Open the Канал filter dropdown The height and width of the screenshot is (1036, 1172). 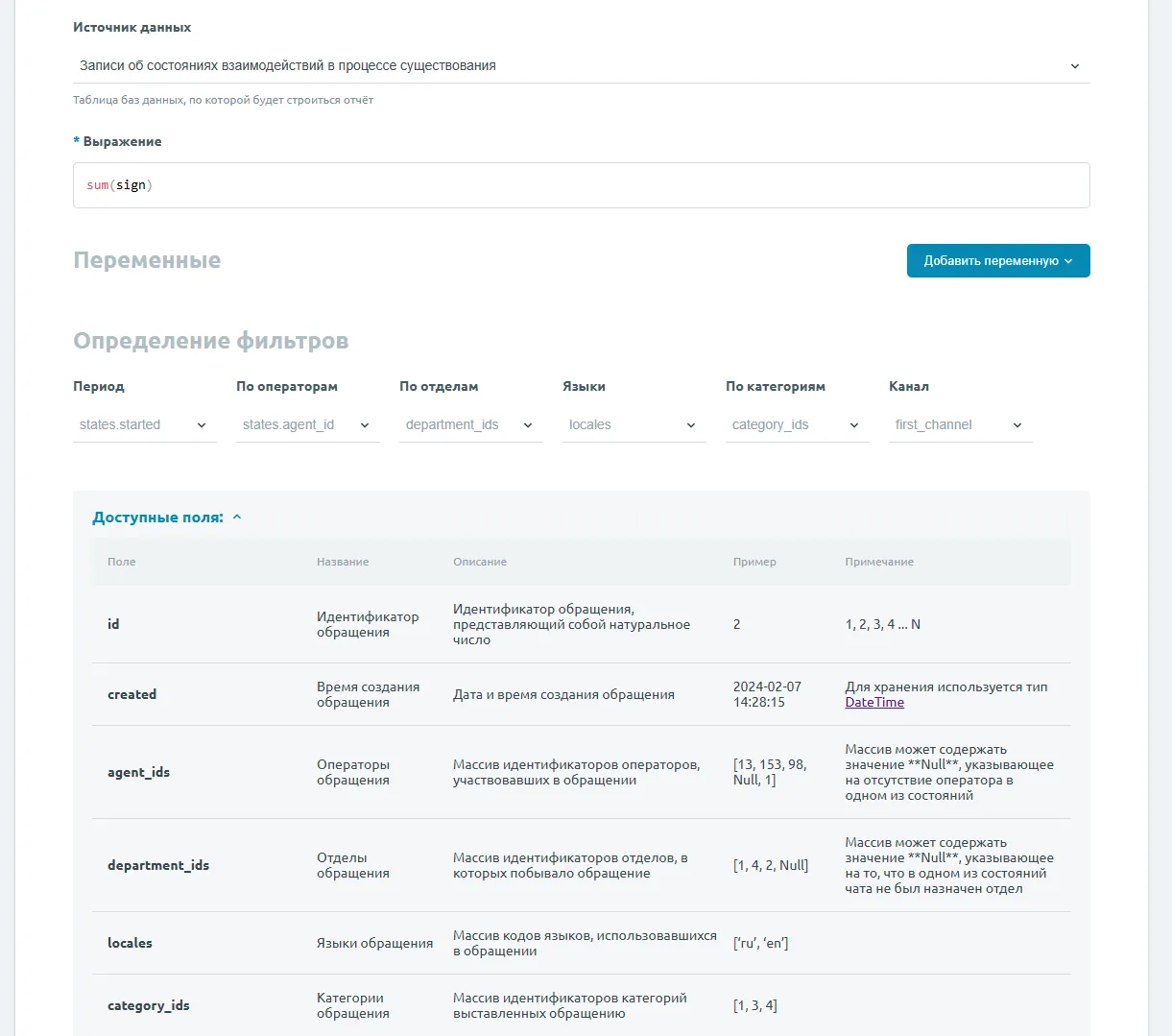960,425
